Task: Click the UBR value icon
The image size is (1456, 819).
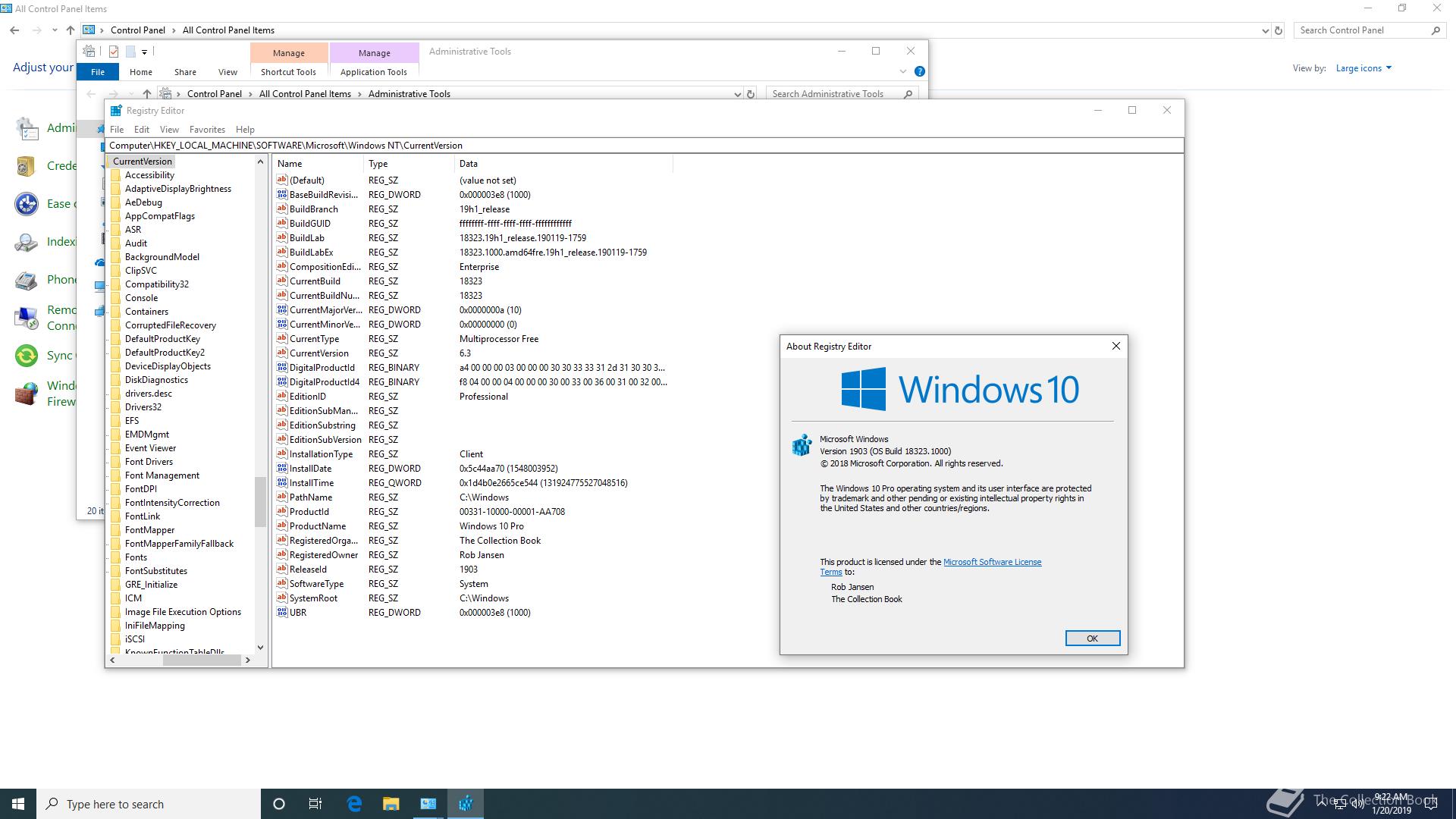Action: [x=282, y=612]
